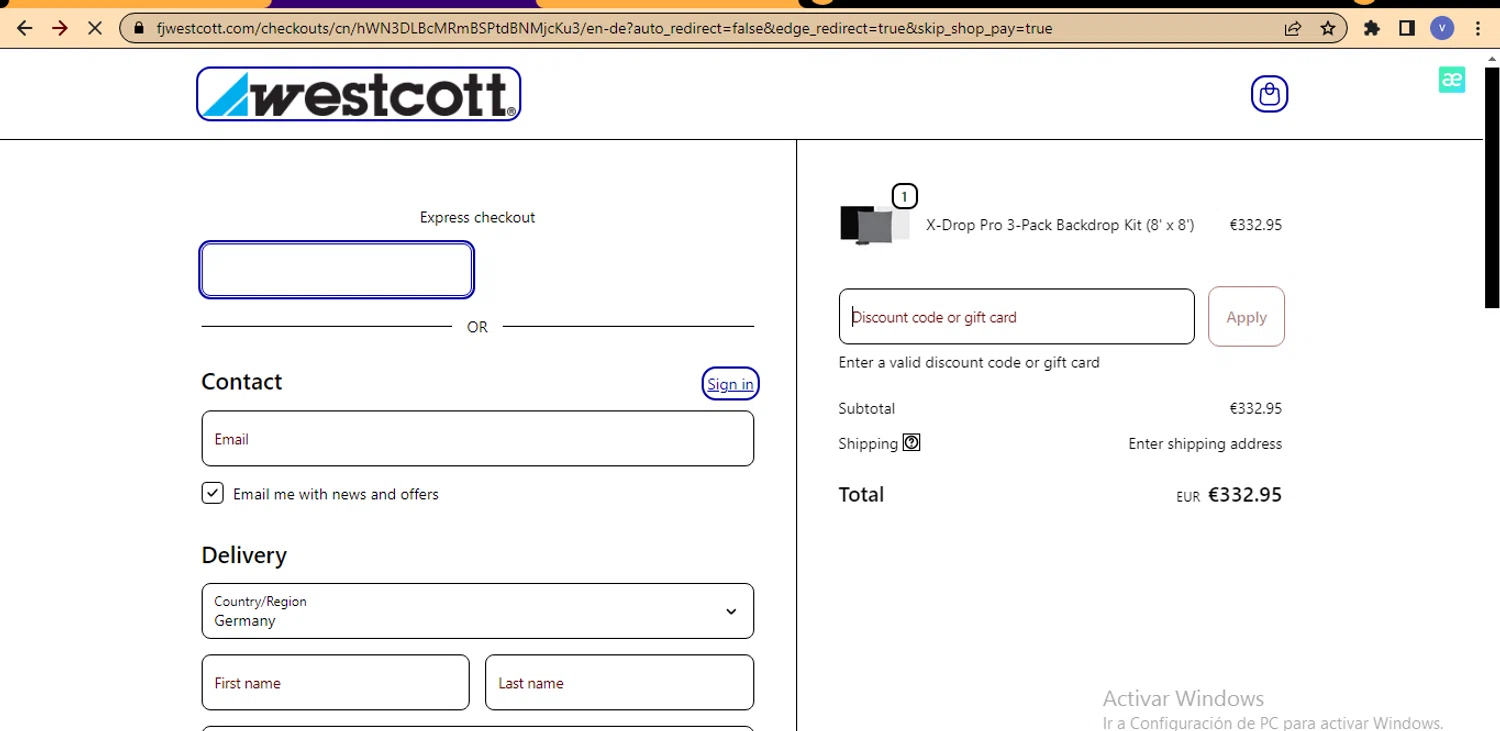Click the Total amount €332.95
Screen dimensions: 1500x731
[1245, 494]
